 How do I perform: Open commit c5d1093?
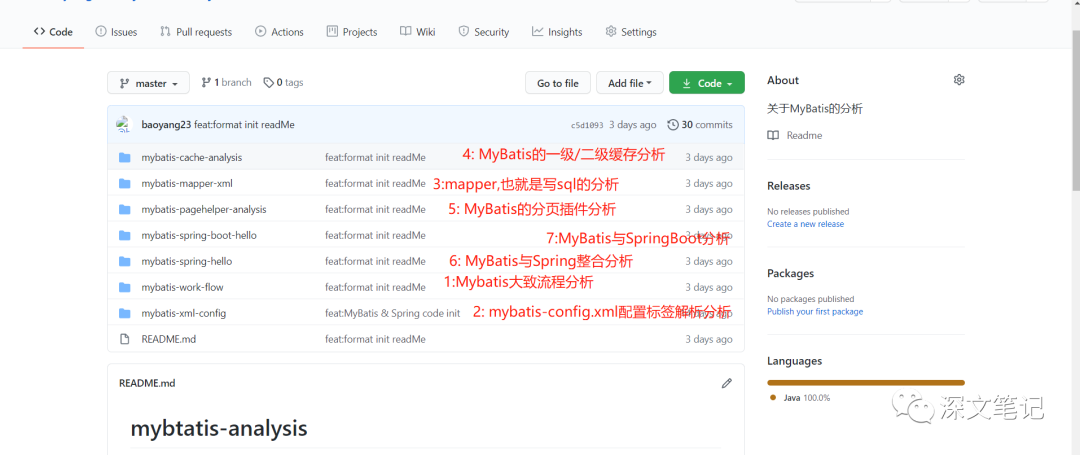[x=587, y=125]
